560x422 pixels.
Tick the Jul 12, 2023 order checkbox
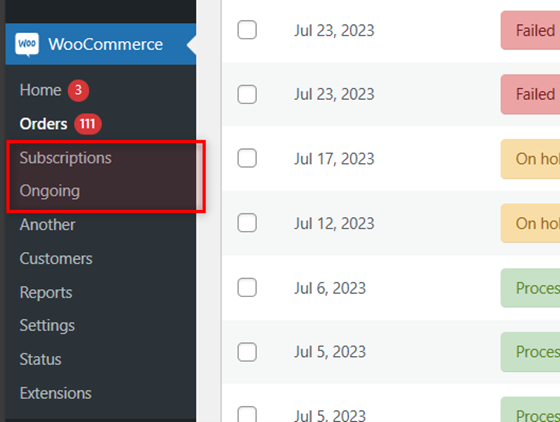[247, 223]
